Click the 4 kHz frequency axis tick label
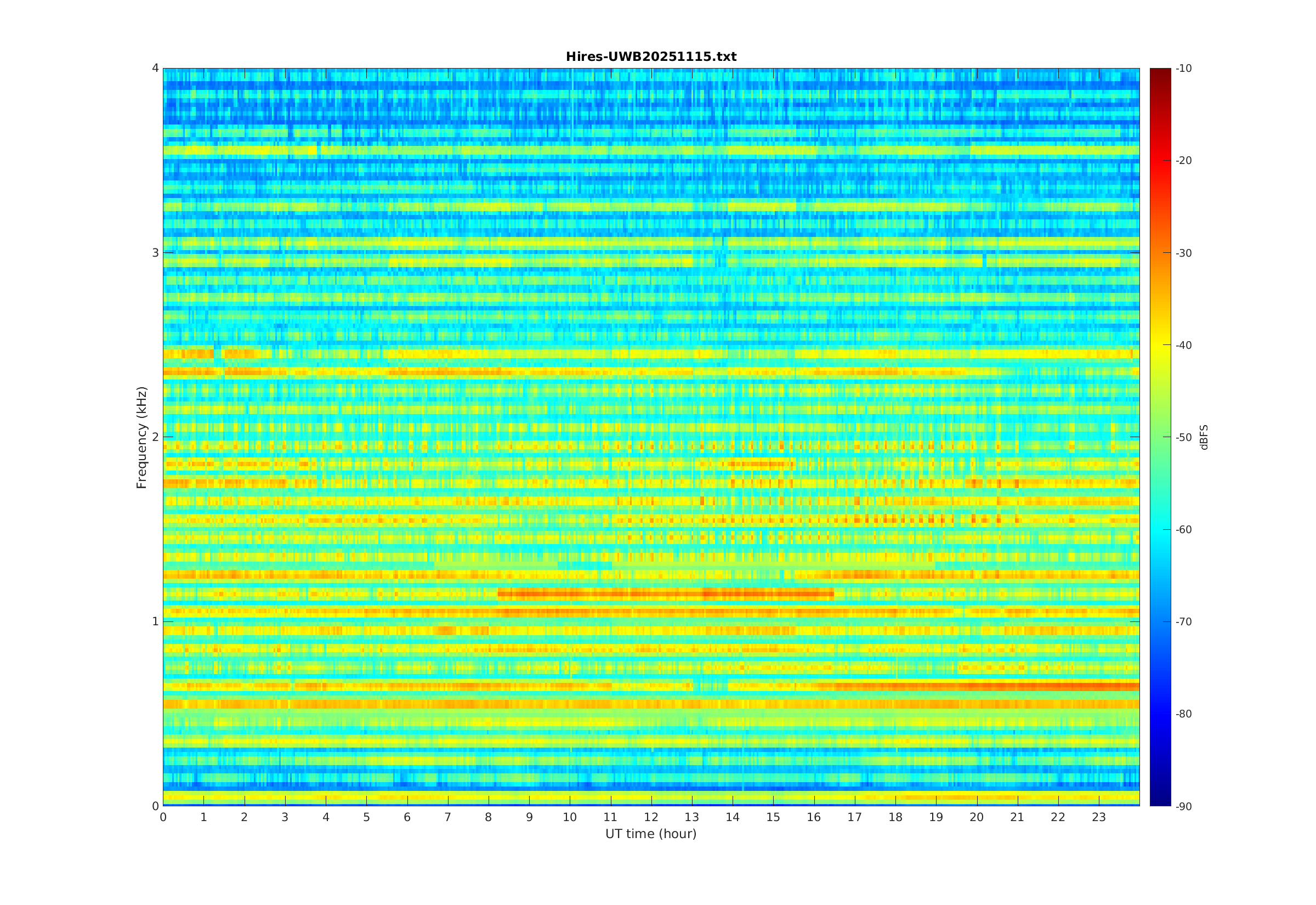 tap(155, 69)
